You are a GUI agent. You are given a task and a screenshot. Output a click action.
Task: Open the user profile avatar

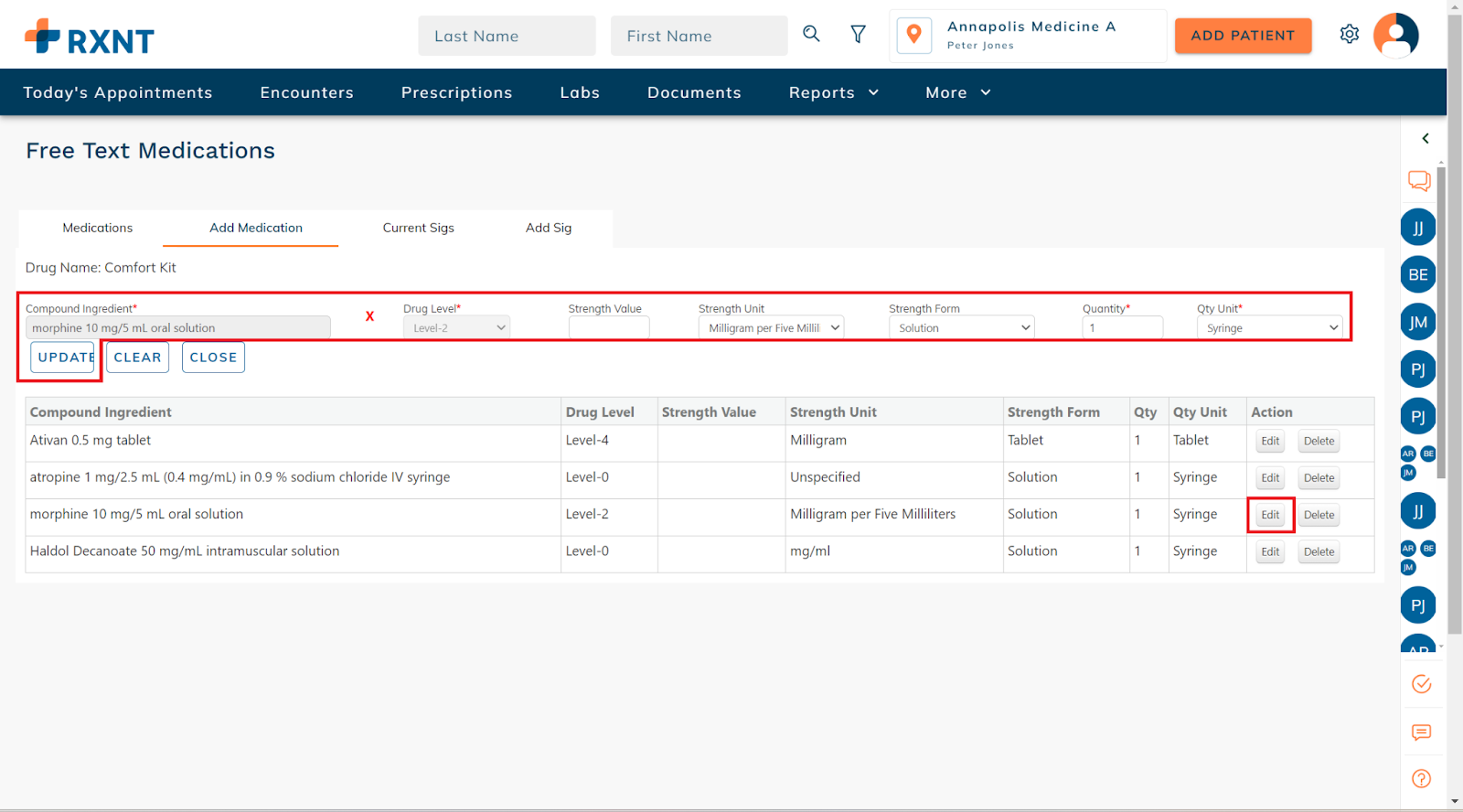click(x=1395, y=36)
